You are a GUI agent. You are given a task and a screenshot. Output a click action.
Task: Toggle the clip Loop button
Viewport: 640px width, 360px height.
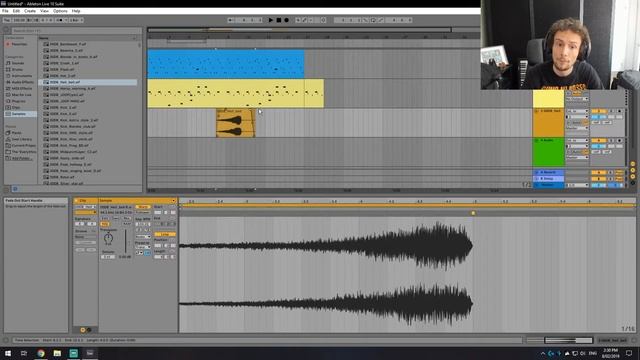coord(165,234)
